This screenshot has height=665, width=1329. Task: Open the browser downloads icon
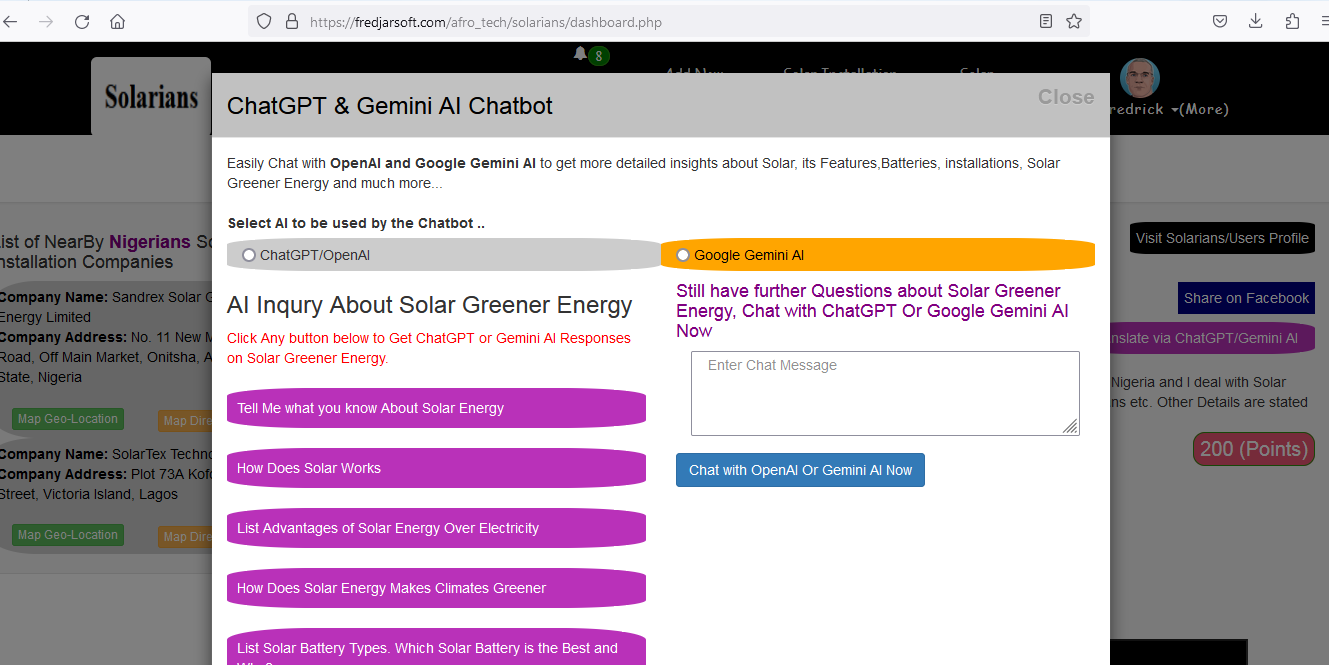click(x=1256, y=21)
